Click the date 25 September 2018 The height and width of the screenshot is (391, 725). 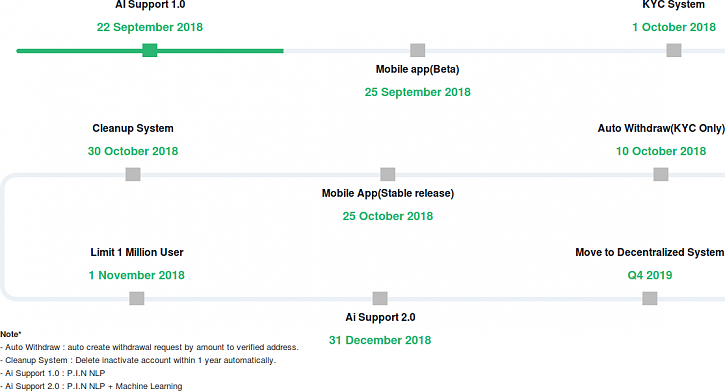click(x=418, y=92)
